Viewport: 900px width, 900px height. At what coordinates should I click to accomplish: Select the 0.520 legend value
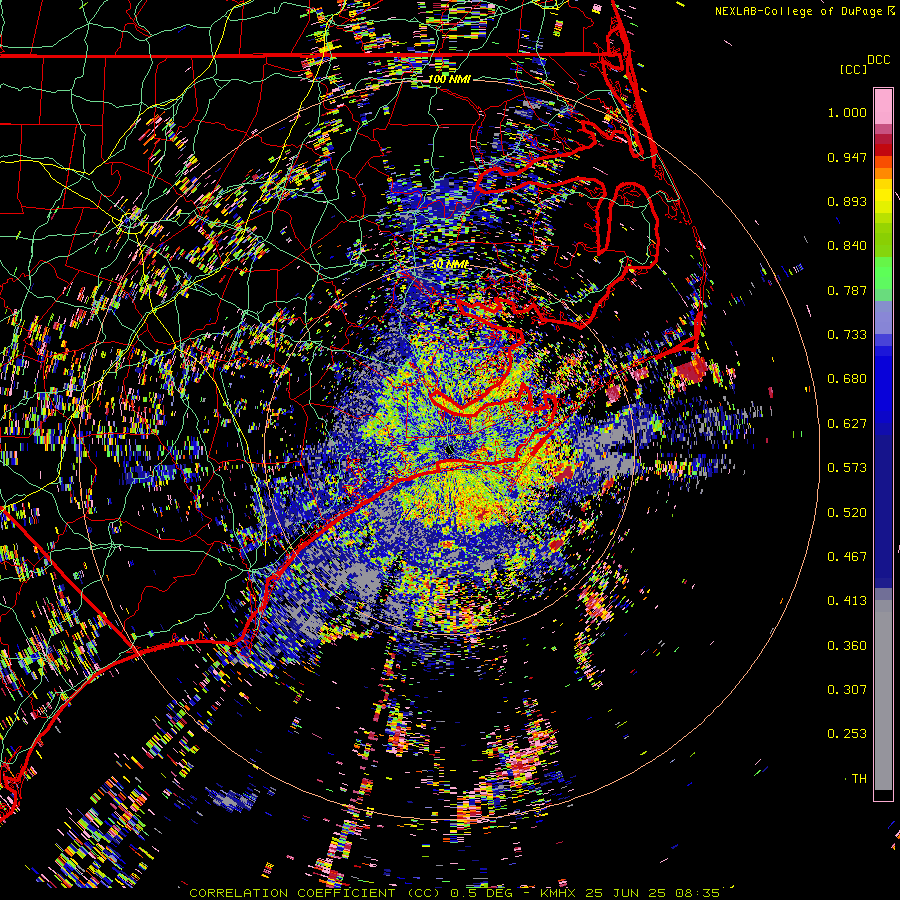[x=847, y=513]
